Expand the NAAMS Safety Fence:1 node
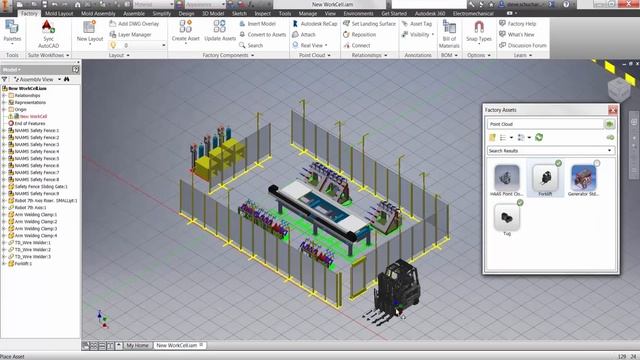Image resolution: width=640 pixels, height=360 pixels. click(x=4, y=131)
